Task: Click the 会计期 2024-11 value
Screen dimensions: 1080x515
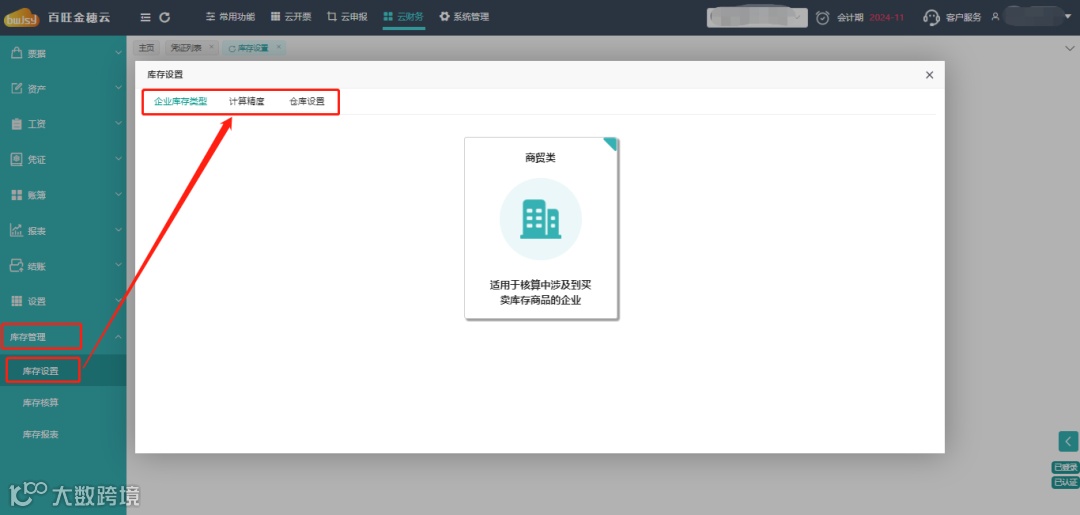Action: [886, 18]
